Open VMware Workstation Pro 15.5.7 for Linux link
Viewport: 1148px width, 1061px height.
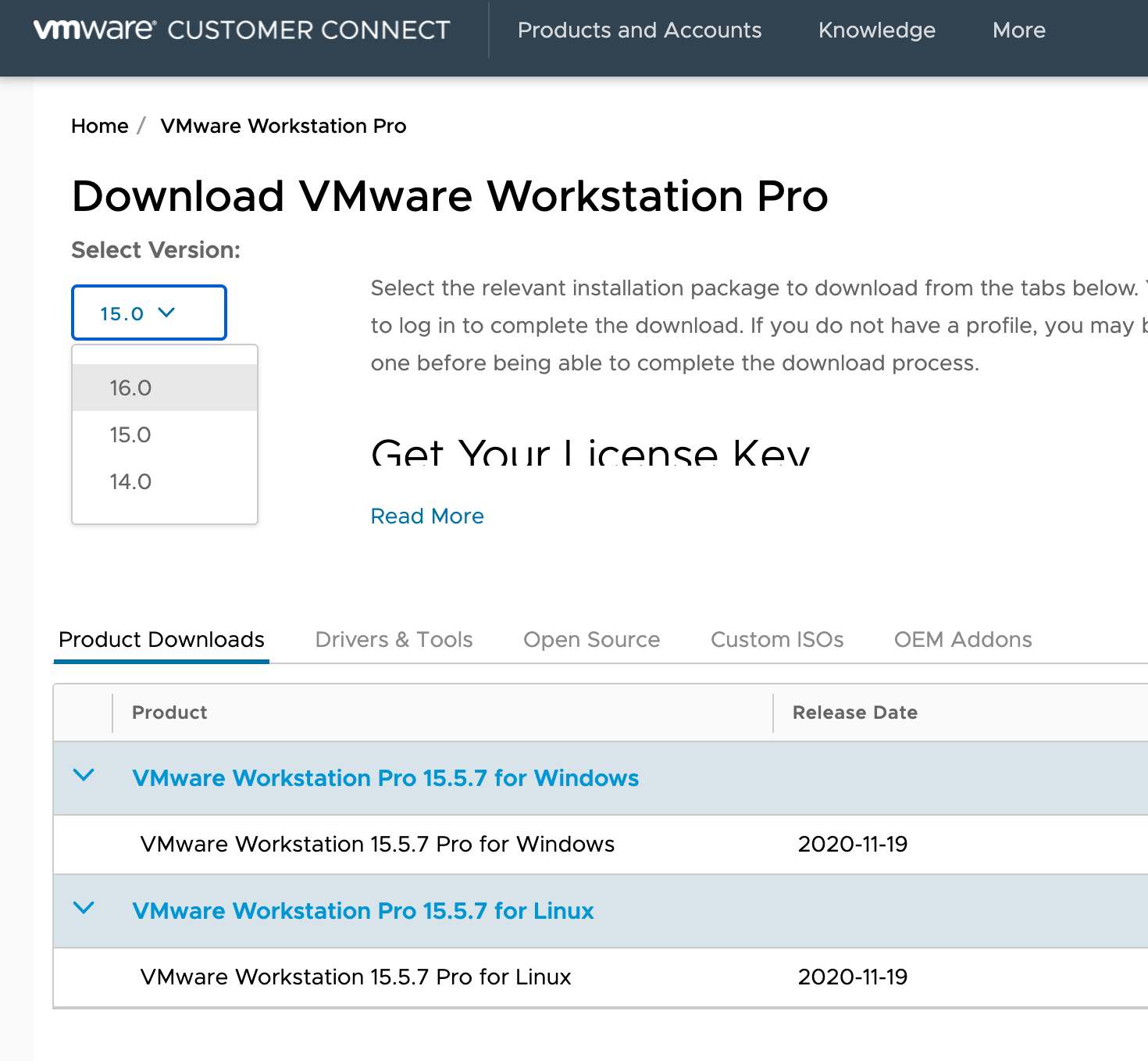[363, 911]
